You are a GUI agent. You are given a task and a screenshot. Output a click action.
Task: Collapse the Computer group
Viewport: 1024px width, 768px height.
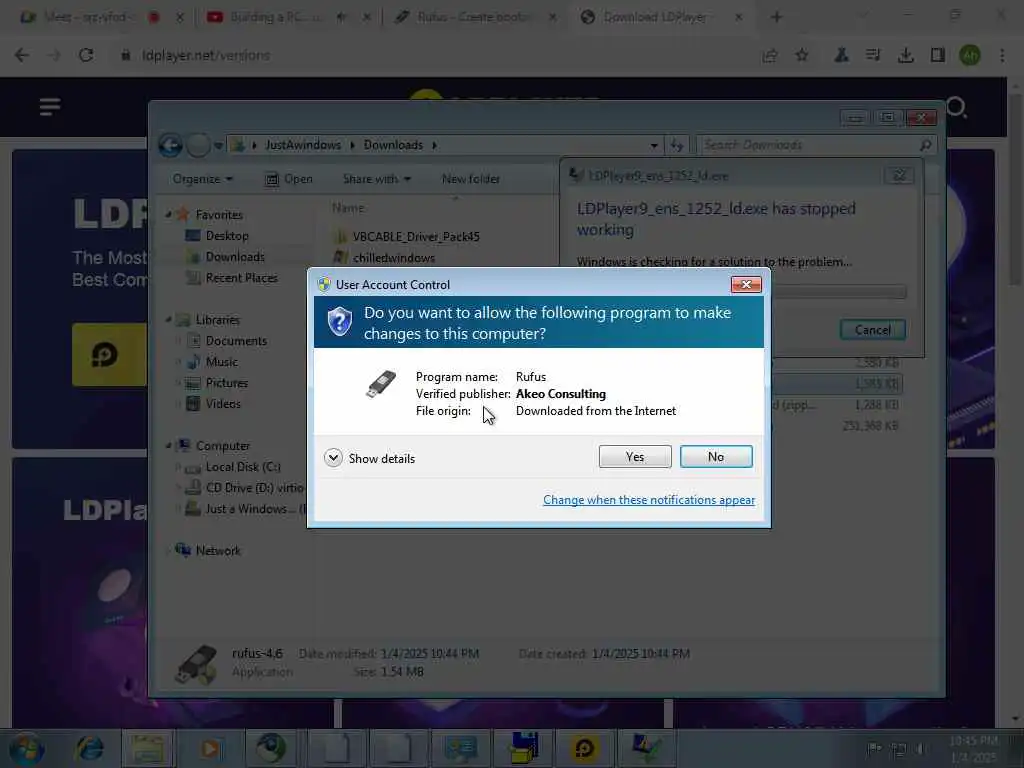[x=168, y=446]
